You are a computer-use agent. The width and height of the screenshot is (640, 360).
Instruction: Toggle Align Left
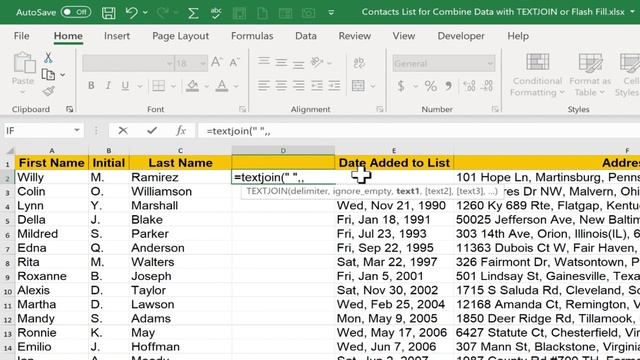tap(264, 85)
